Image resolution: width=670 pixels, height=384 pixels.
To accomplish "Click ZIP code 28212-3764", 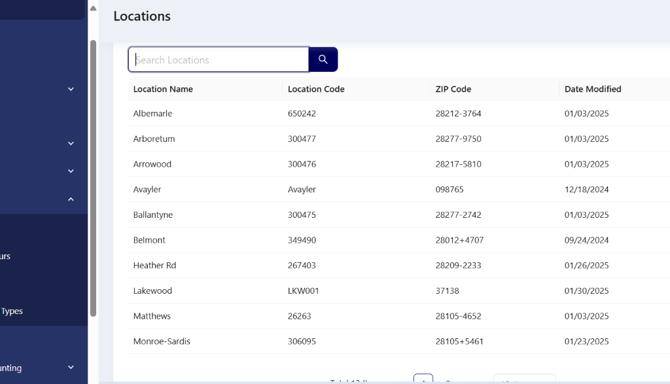I will pyautogui.click(x=458, y=114).
